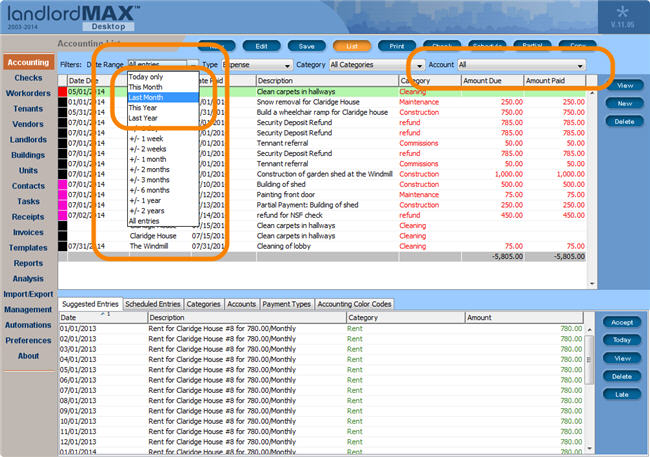Open the Accounting section in sidebar
Viewport: 650px width, 457px height.
pos(28,62)
